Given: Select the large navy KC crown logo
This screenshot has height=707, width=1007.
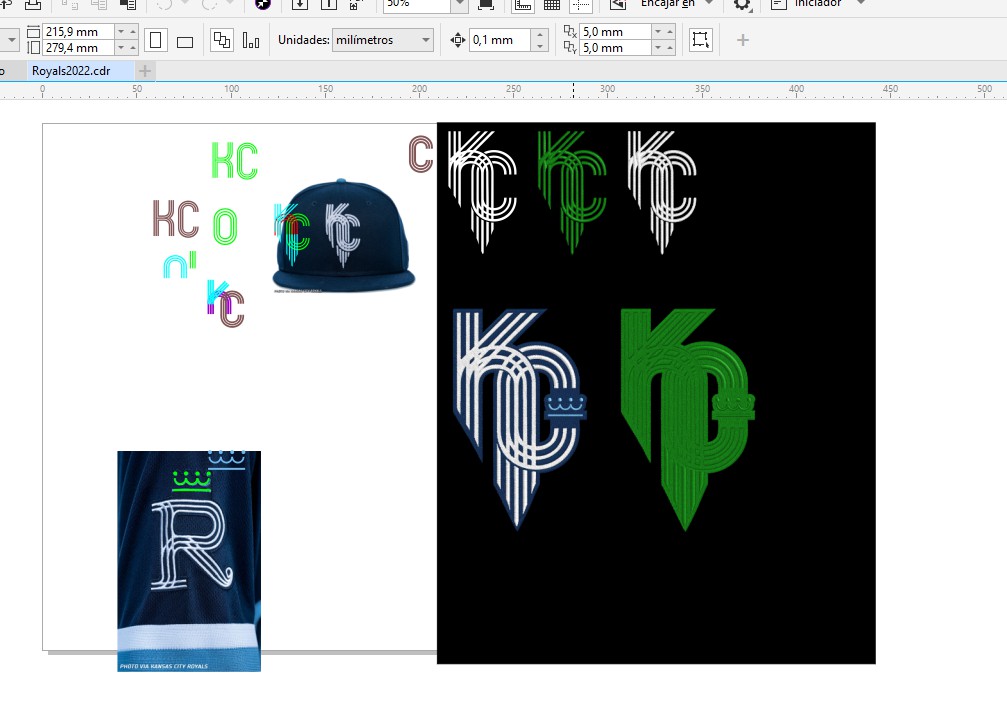Looking at the screenshot, I should (x=519, y=419).
